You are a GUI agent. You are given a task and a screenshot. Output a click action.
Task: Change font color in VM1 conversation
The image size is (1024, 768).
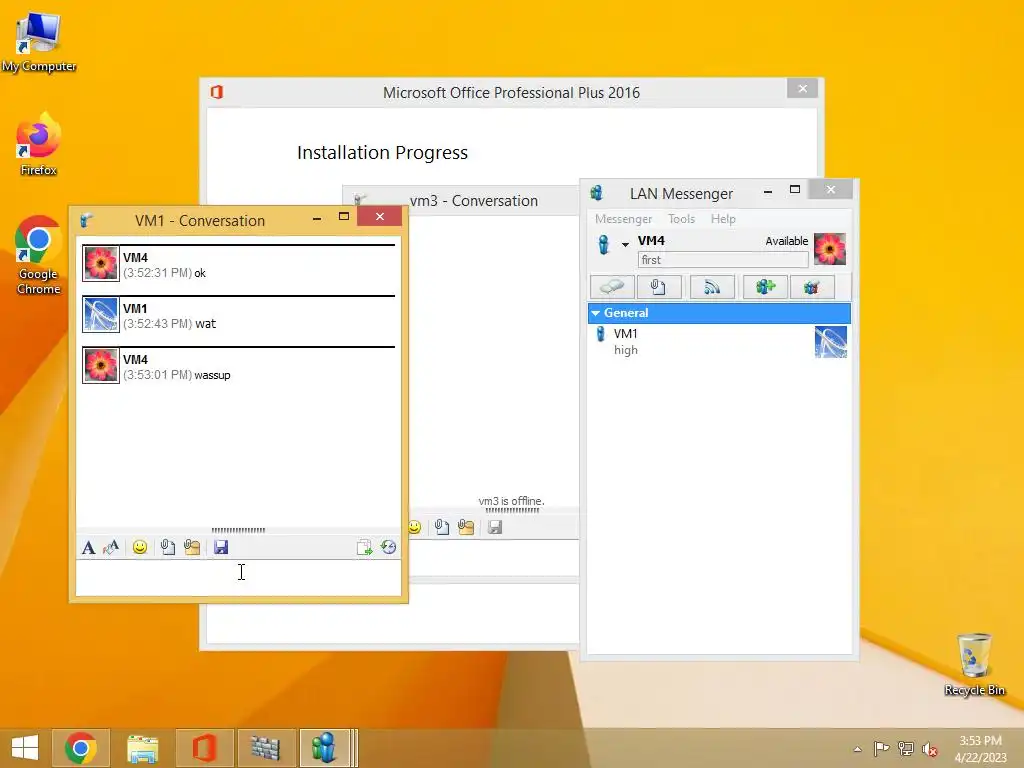(111, 547)
